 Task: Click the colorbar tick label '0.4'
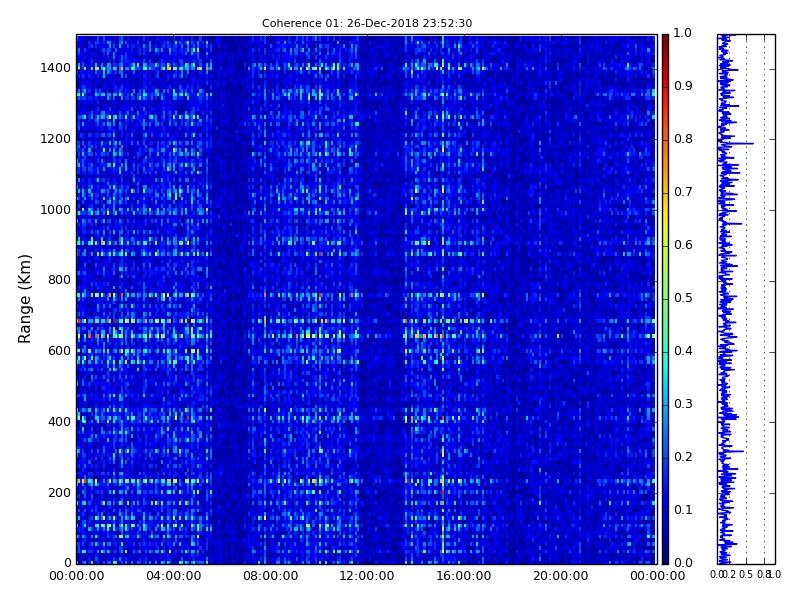point(683,351)
